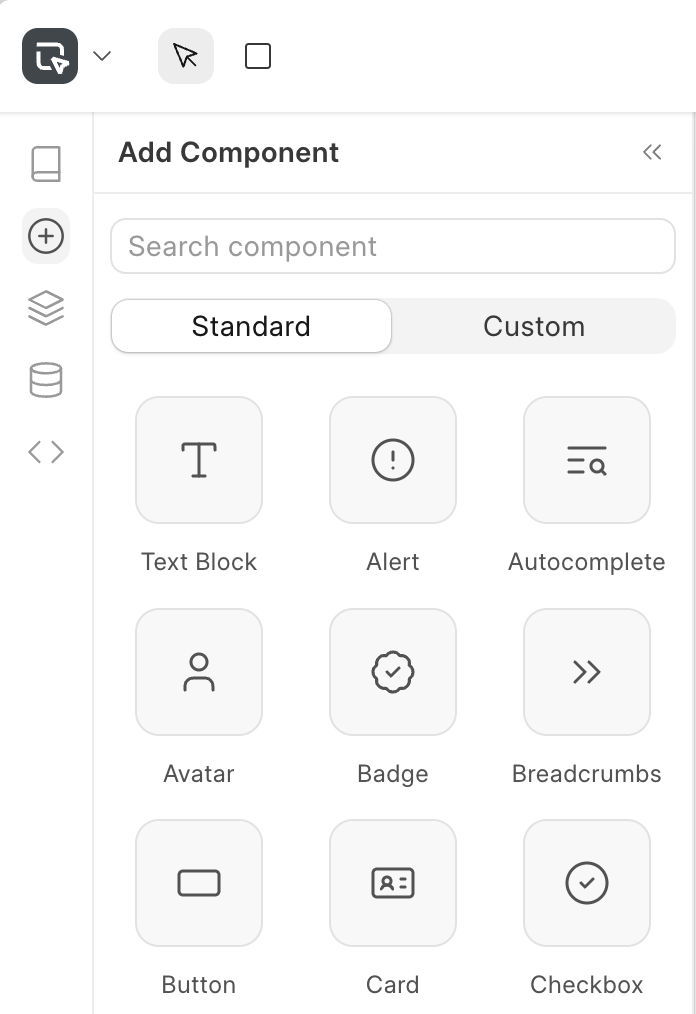Image resolution: width=696 pixels, height=1014 pixels.
Task: Select the Badge component
Action: (x=392, y=672)
